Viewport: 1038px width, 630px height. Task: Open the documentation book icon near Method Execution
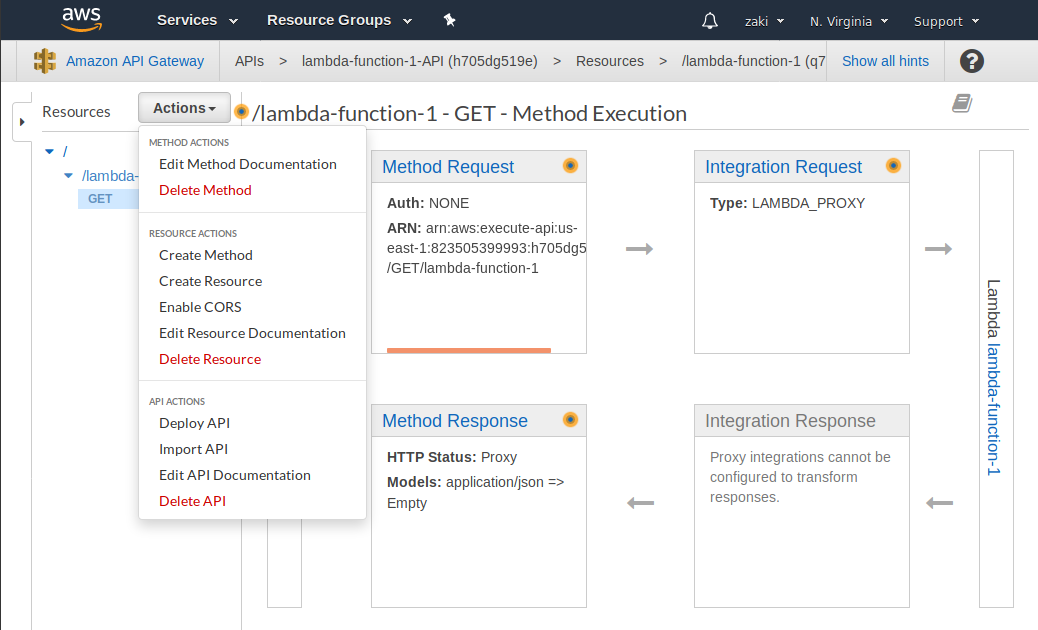click(961, 103)
